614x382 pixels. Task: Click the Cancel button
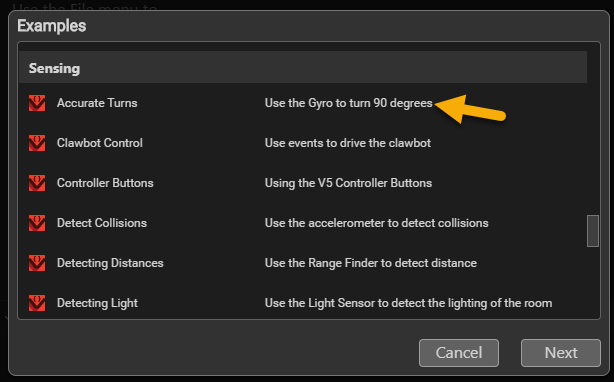point(459,353)
